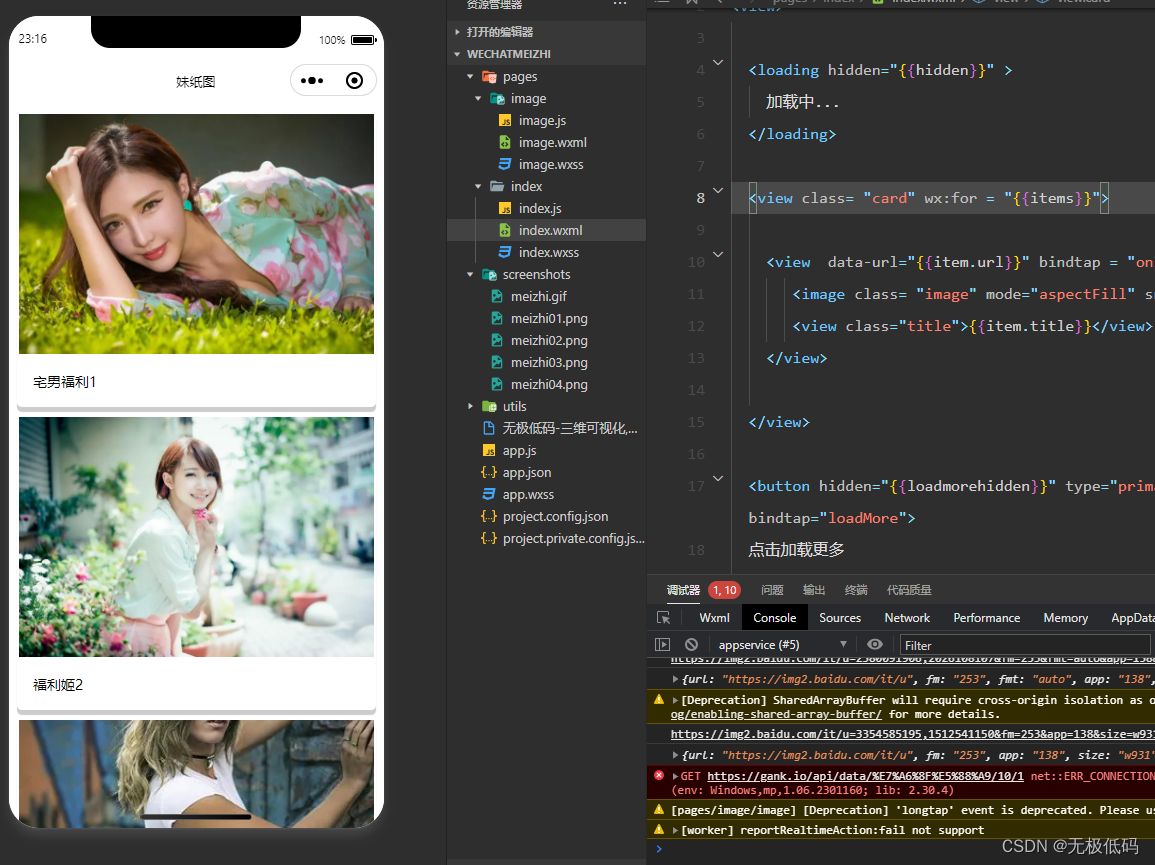1155x865 pixels.
Task: Open index.wxss file
Action: (547, 252)
